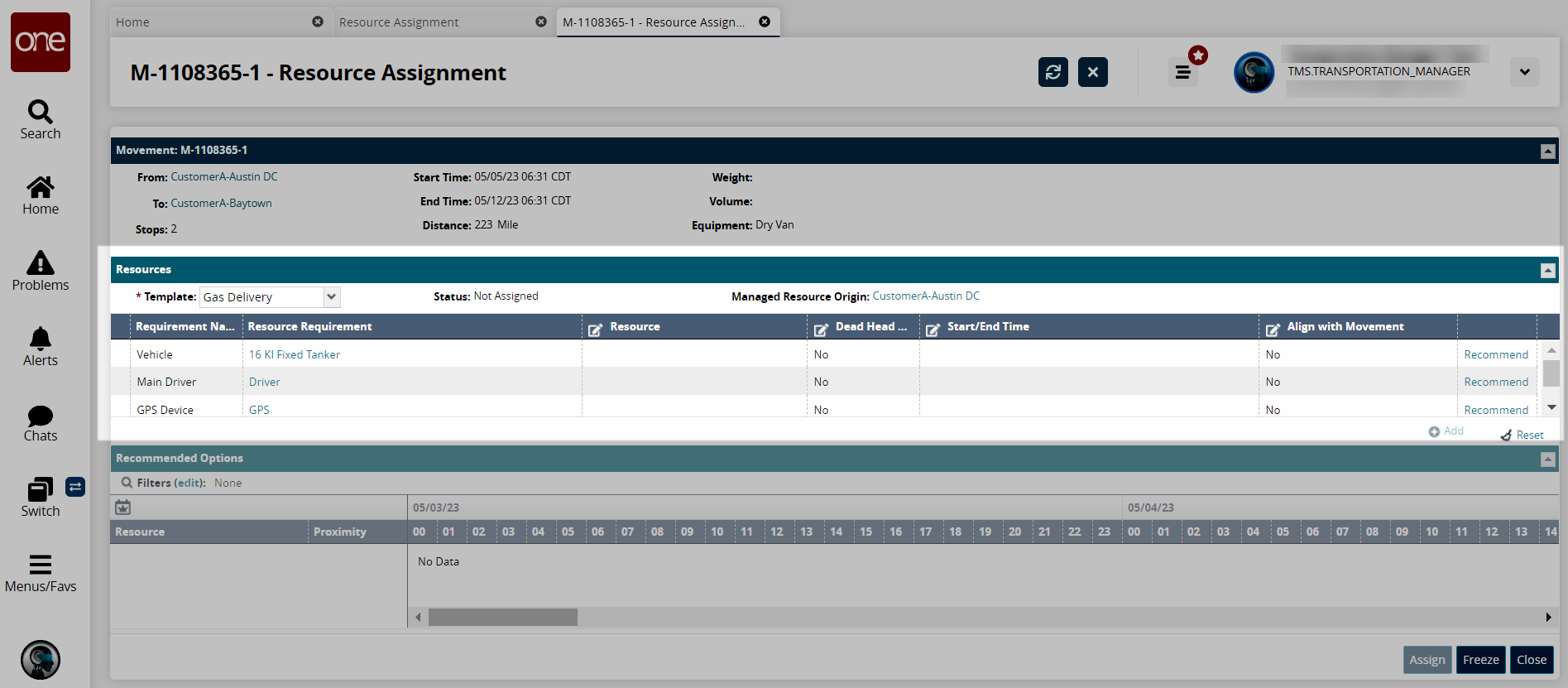Open the Driver requirement link
The height and width of the screenshot is (688, 1568).
tap(265, 382)
